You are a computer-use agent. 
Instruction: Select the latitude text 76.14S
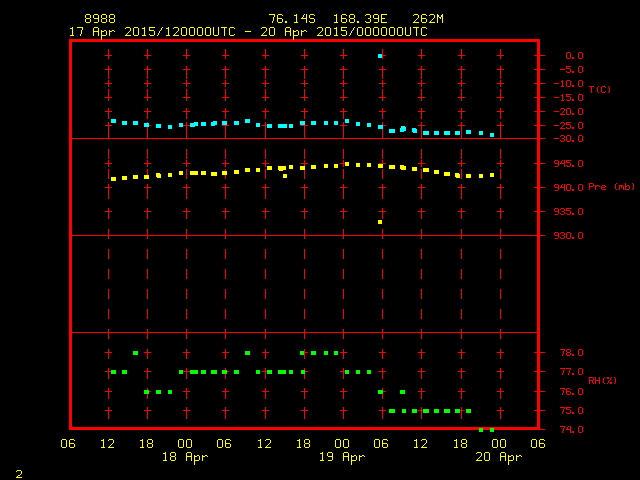[289, 19]
